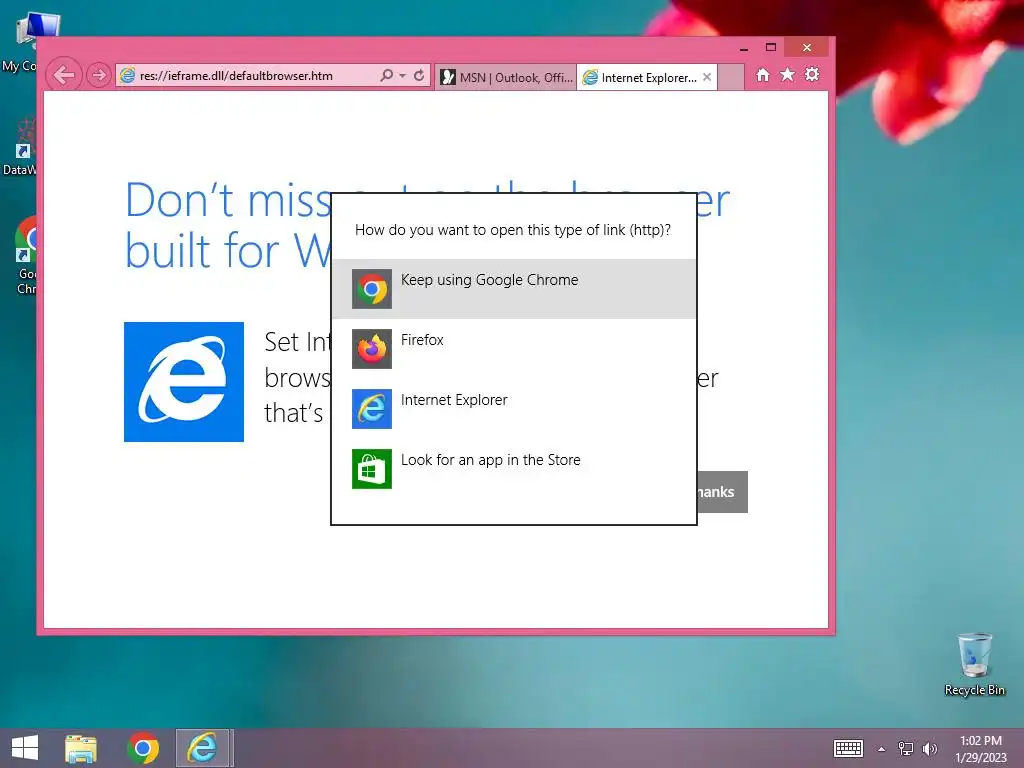Click the network tray icon
This screenshot has height=768, width=1024.
coord(906,749)
